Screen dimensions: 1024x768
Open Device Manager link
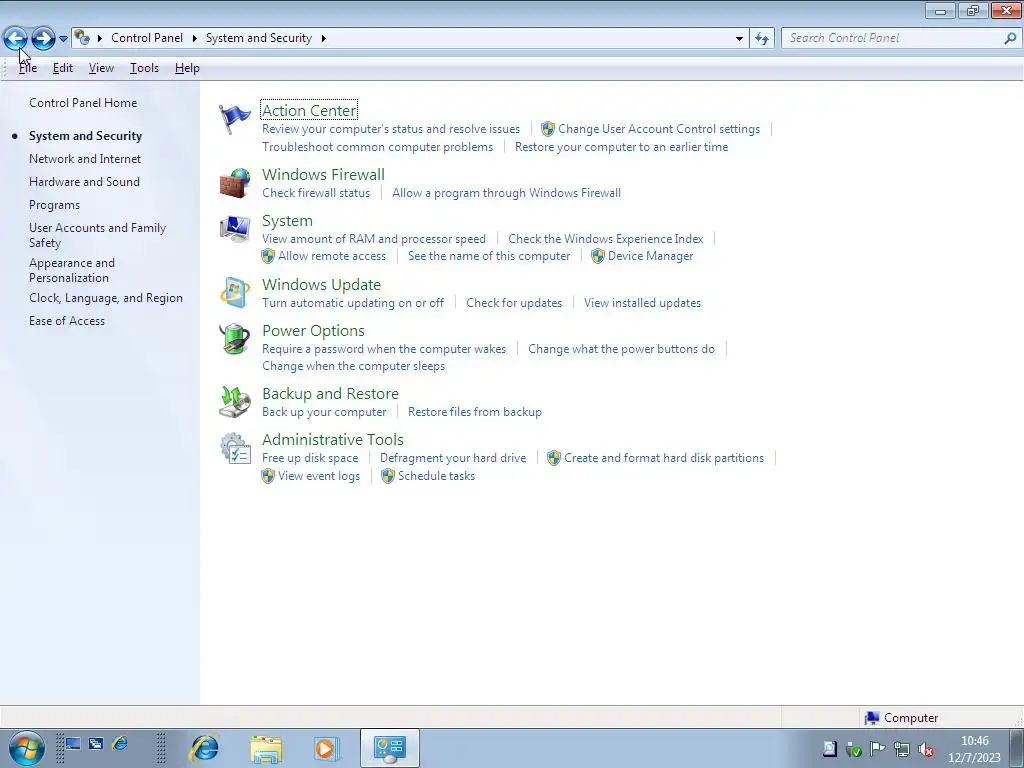650,256
